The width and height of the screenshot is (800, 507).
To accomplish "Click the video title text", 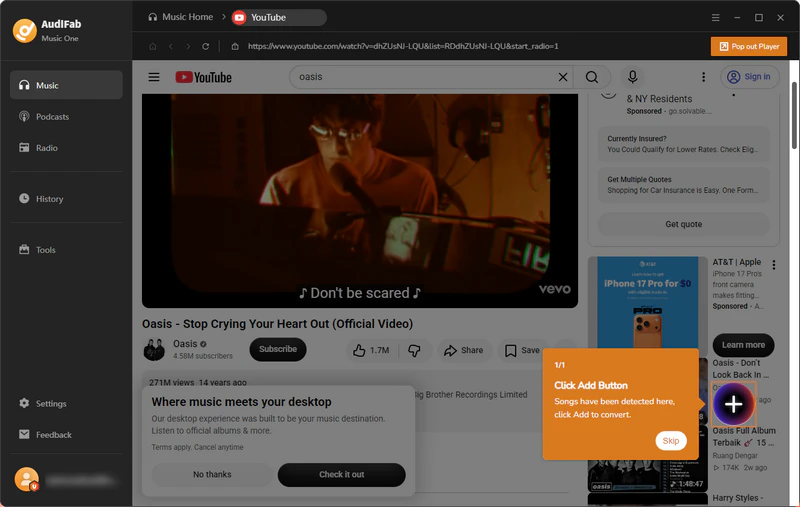I will 277,324.
